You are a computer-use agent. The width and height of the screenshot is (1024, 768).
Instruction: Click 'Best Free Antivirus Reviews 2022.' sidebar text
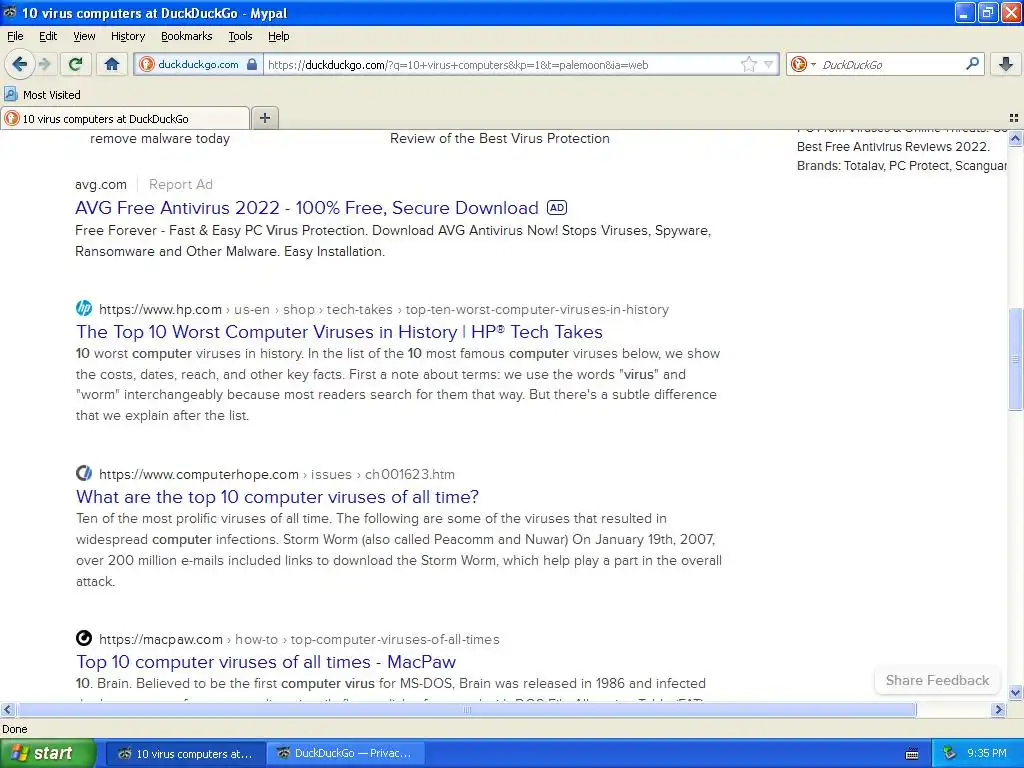coord(893,146)
